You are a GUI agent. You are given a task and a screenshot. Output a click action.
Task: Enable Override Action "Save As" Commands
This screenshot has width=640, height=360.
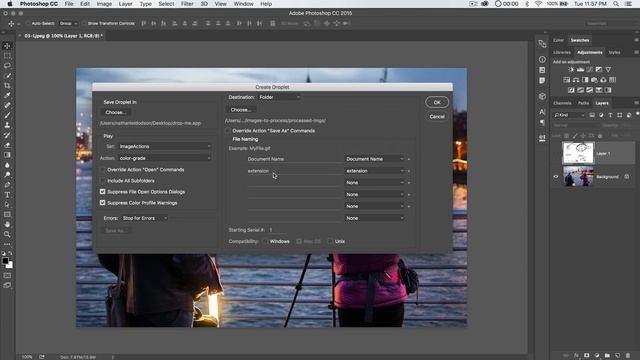(x=228, y=131)
